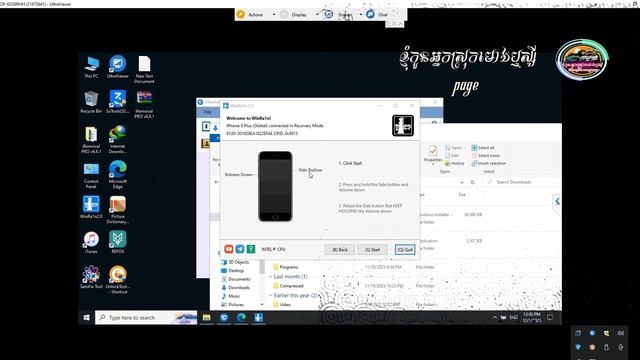Select New Text Document on desktop

[144, 70]
